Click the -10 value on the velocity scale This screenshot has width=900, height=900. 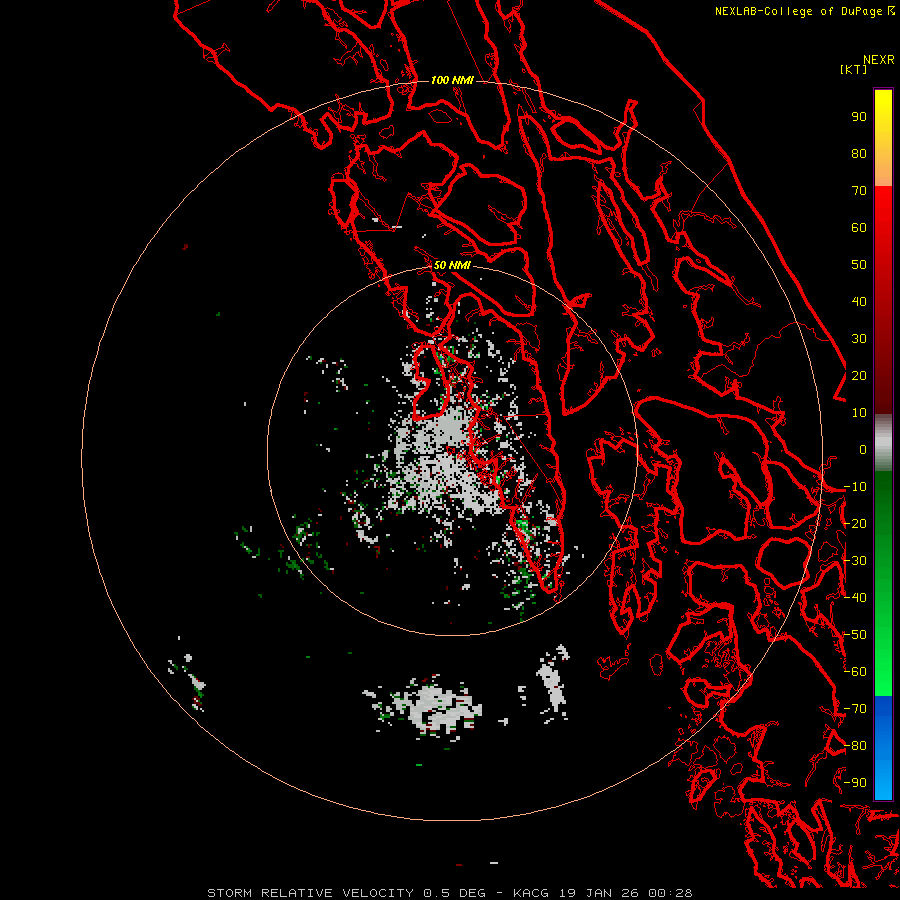856,487
